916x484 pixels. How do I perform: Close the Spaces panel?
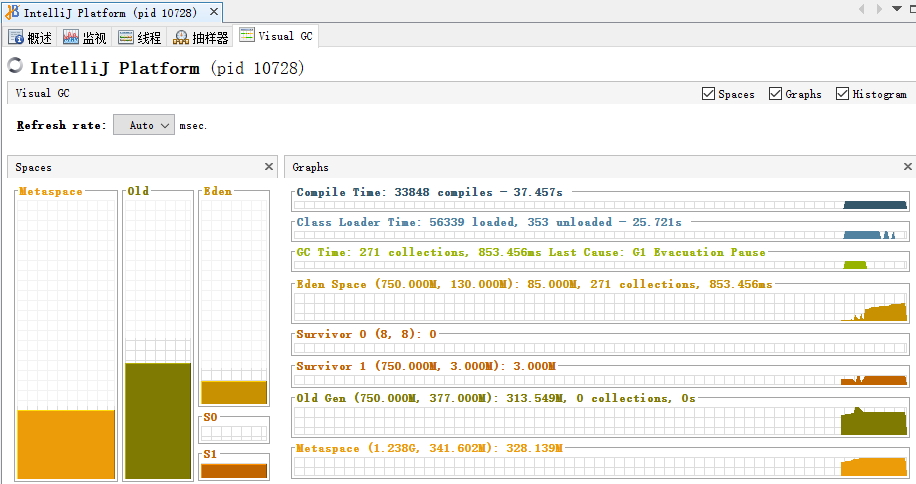point(268,167)
